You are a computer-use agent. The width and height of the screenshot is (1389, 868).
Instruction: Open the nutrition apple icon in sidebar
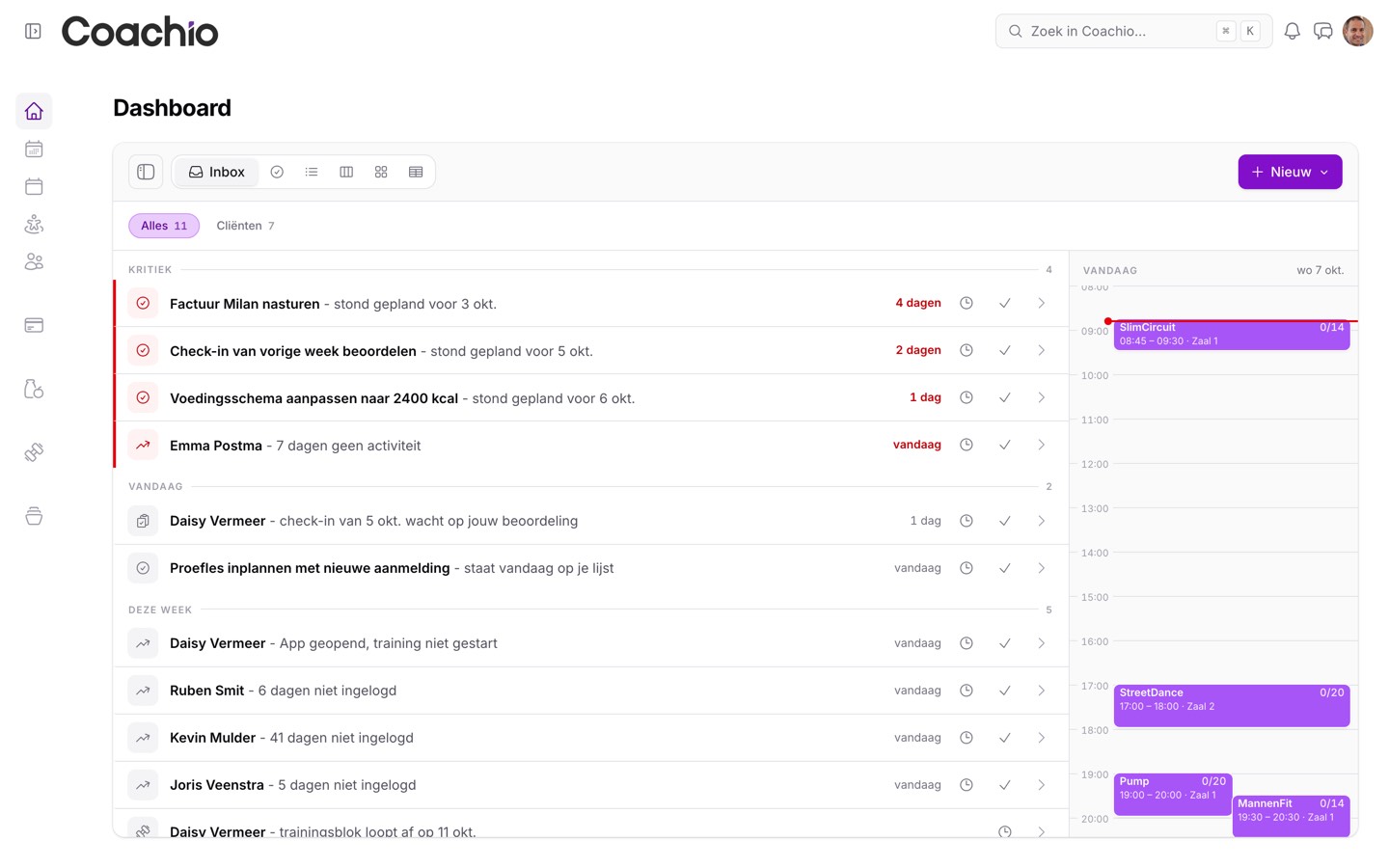(34, 389)
